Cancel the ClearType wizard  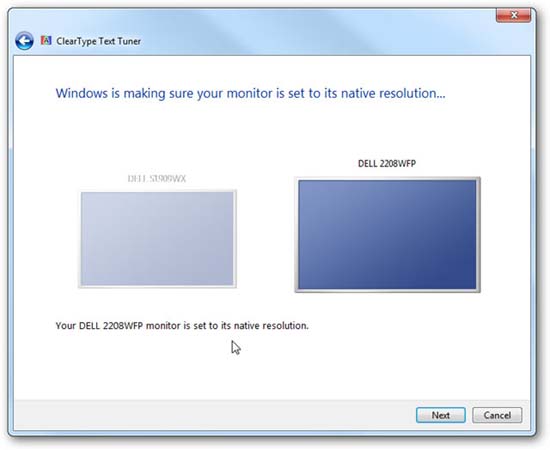click(x=497, y=415)
